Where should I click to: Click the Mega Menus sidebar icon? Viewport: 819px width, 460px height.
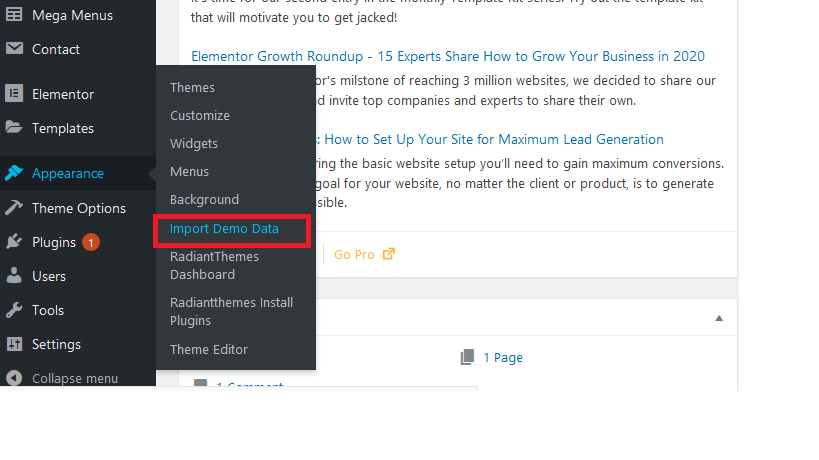pos(14,16)
